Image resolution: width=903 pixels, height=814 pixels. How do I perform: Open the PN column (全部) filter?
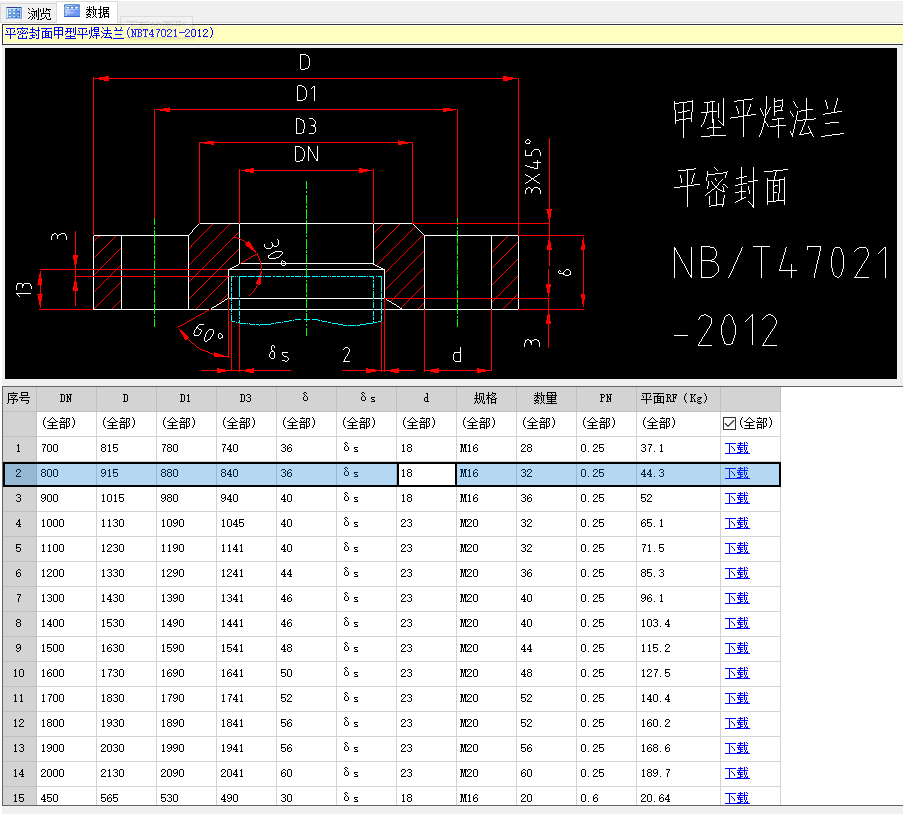click(x=597, y=423)
